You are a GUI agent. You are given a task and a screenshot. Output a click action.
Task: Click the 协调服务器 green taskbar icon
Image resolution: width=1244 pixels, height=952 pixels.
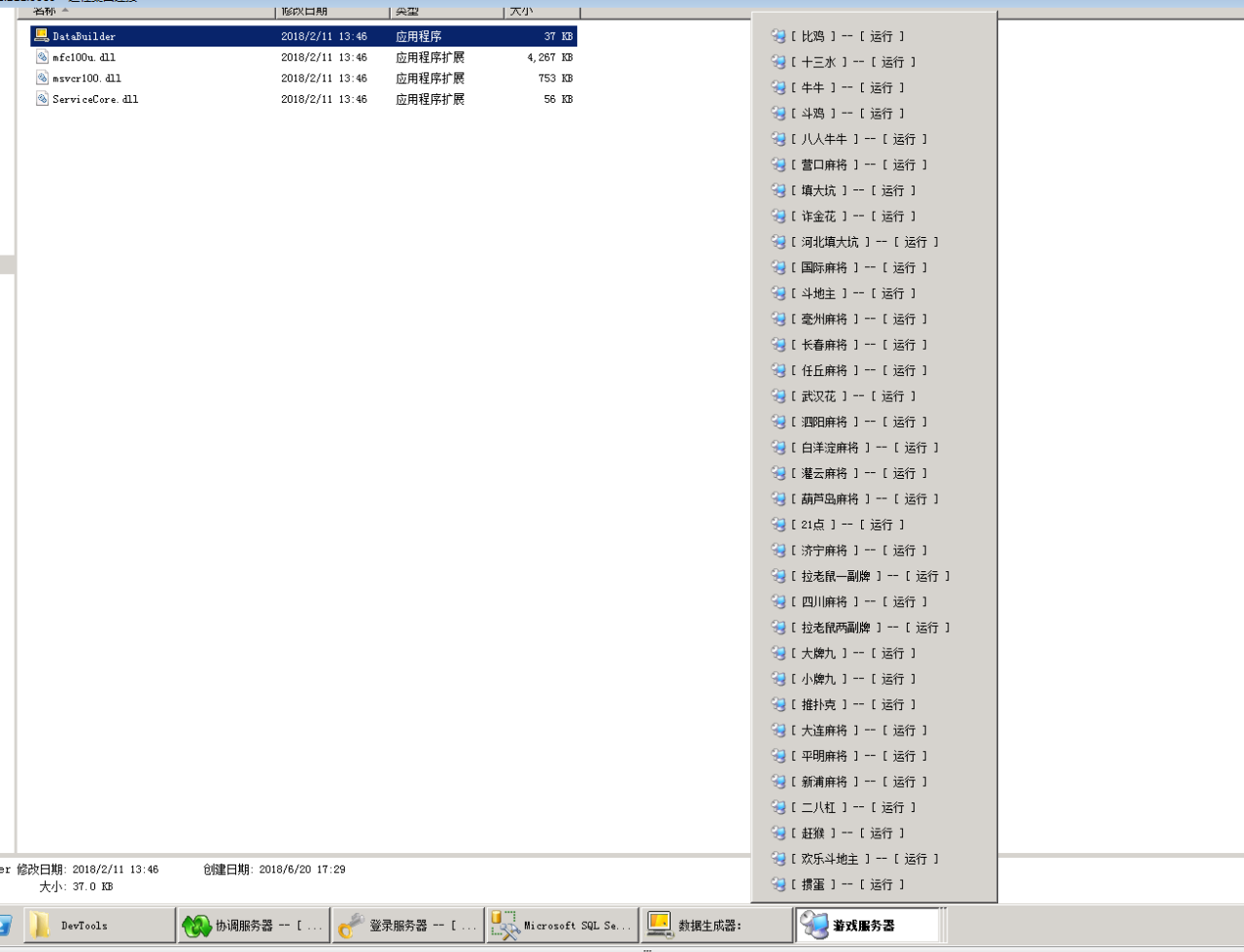click(196, 926)
